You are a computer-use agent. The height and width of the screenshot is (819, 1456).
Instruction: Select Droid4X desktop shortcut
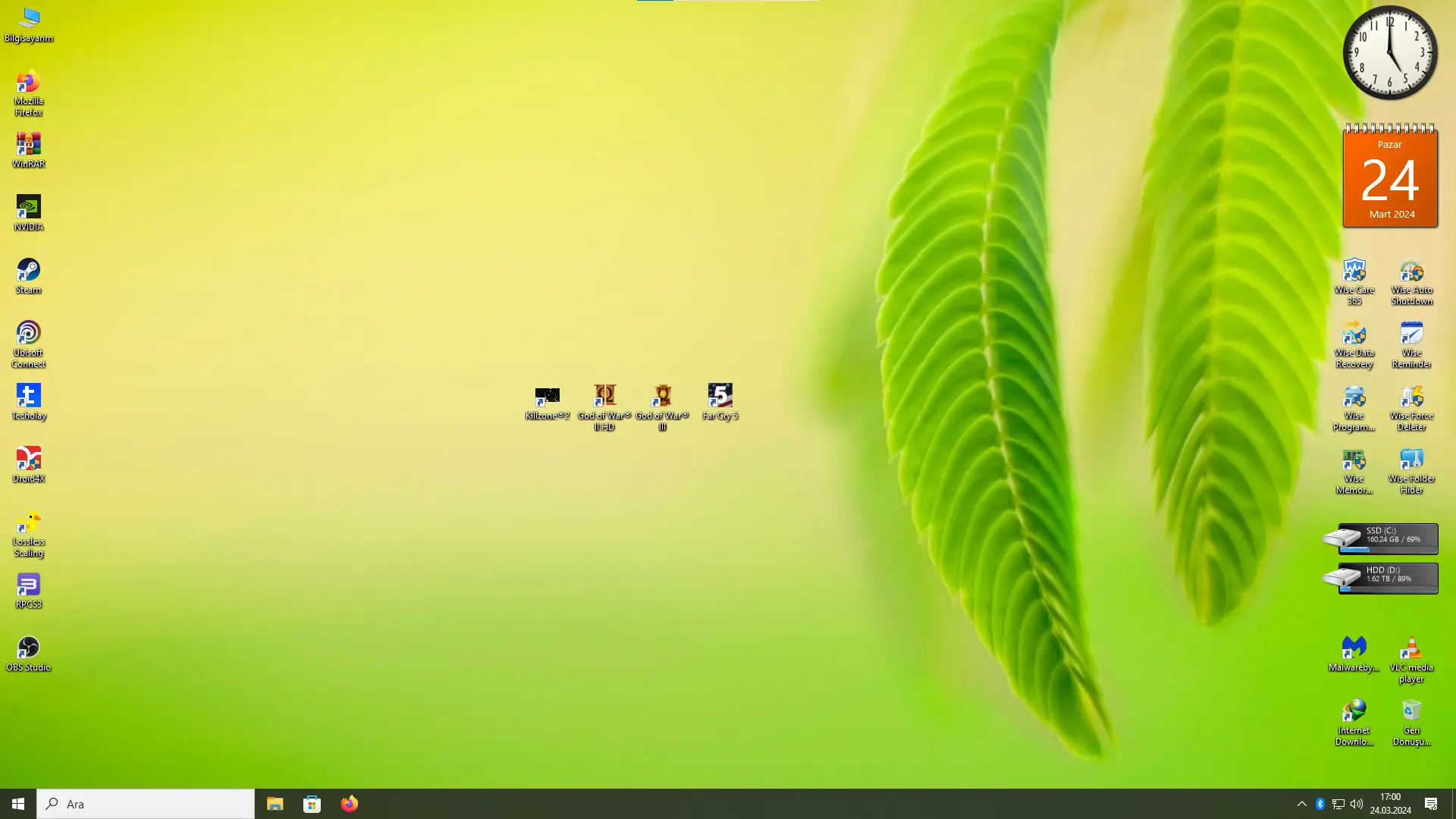click(29, 465)
